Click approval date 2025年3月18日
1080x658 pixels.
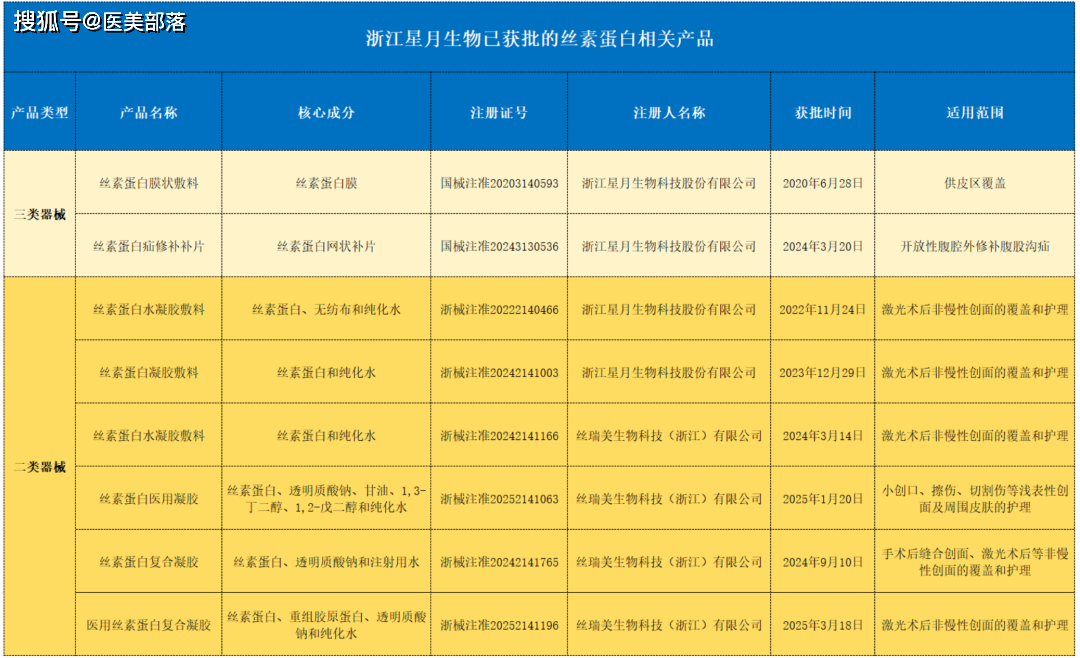823,625
